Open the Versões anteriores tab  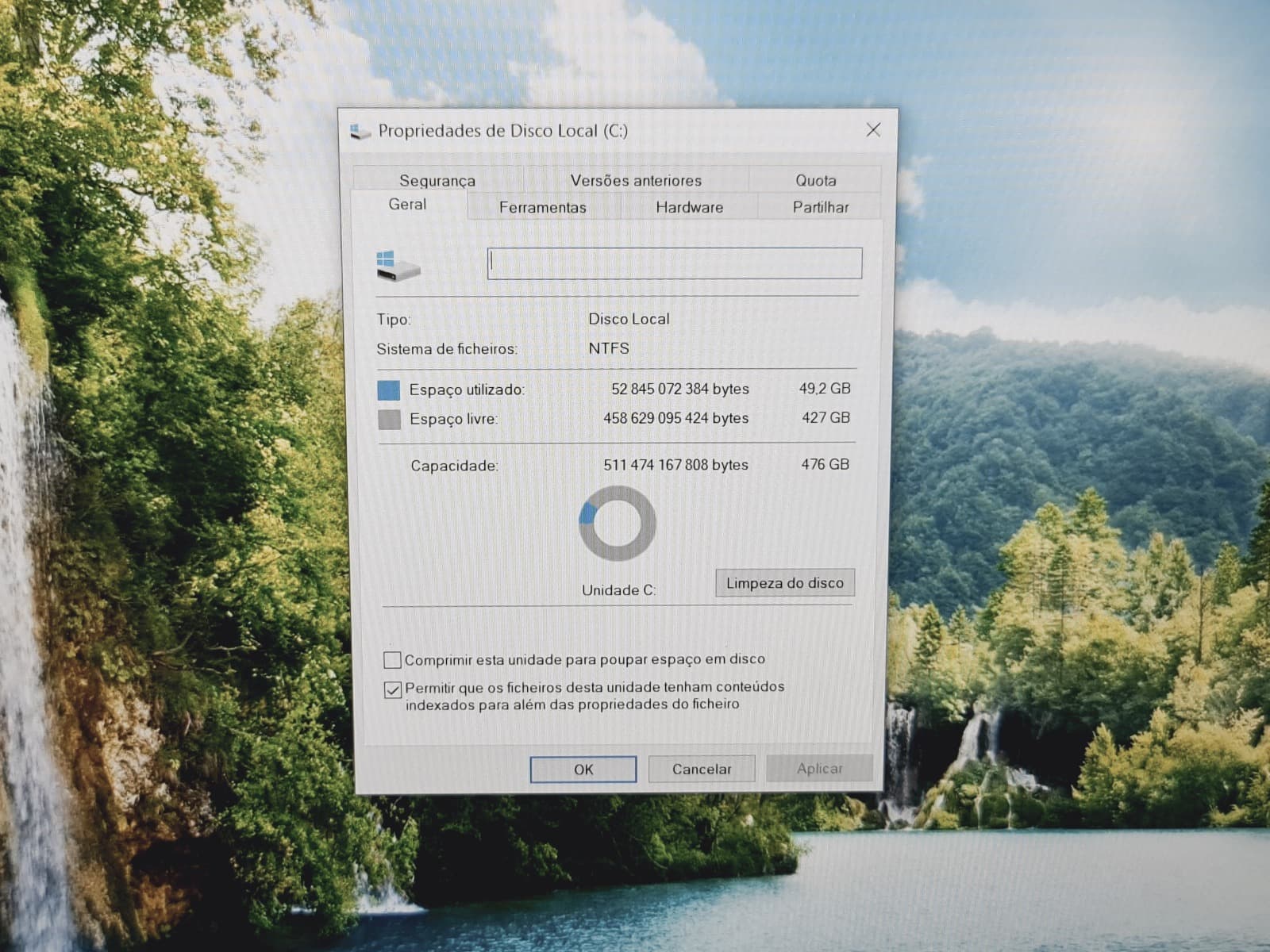tap(636, 180)
